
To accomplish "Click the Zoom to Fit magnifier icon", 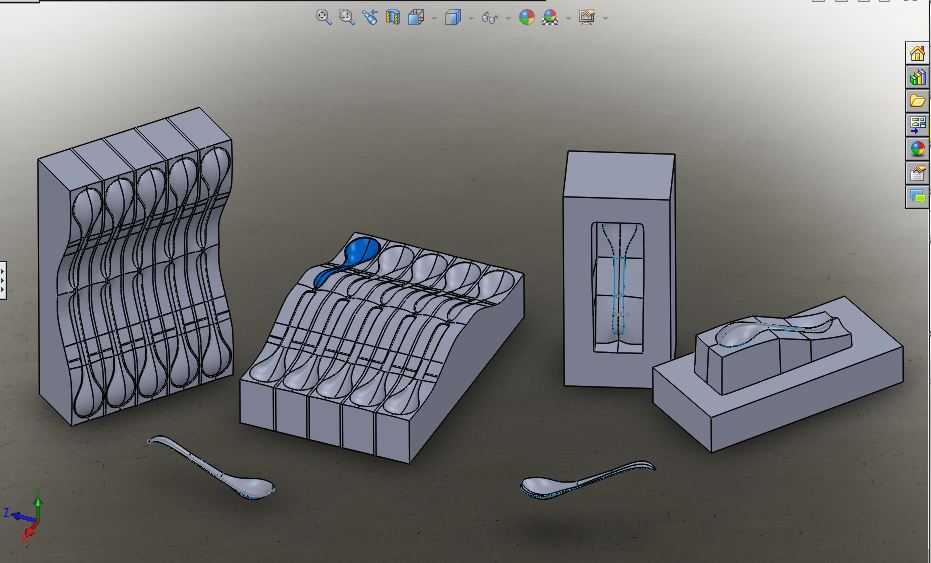I will pos(324,17).
